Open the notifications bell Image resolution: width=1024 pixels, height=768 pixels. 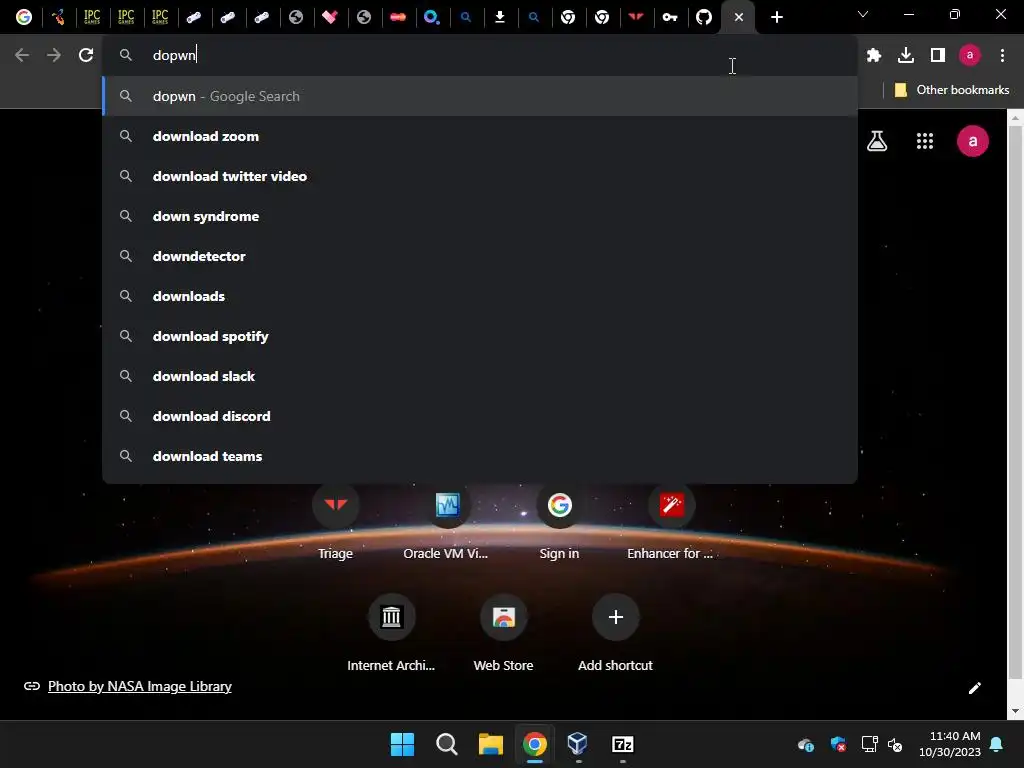[997, 744]
